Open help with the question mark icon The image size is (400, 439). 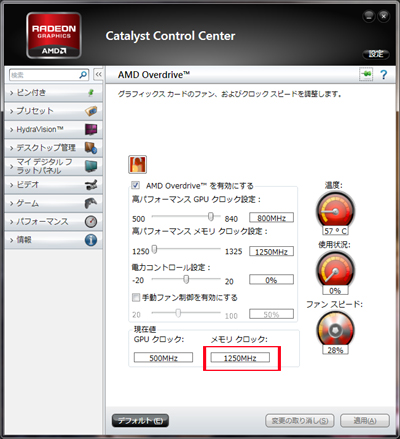click(x=384, y=75)
